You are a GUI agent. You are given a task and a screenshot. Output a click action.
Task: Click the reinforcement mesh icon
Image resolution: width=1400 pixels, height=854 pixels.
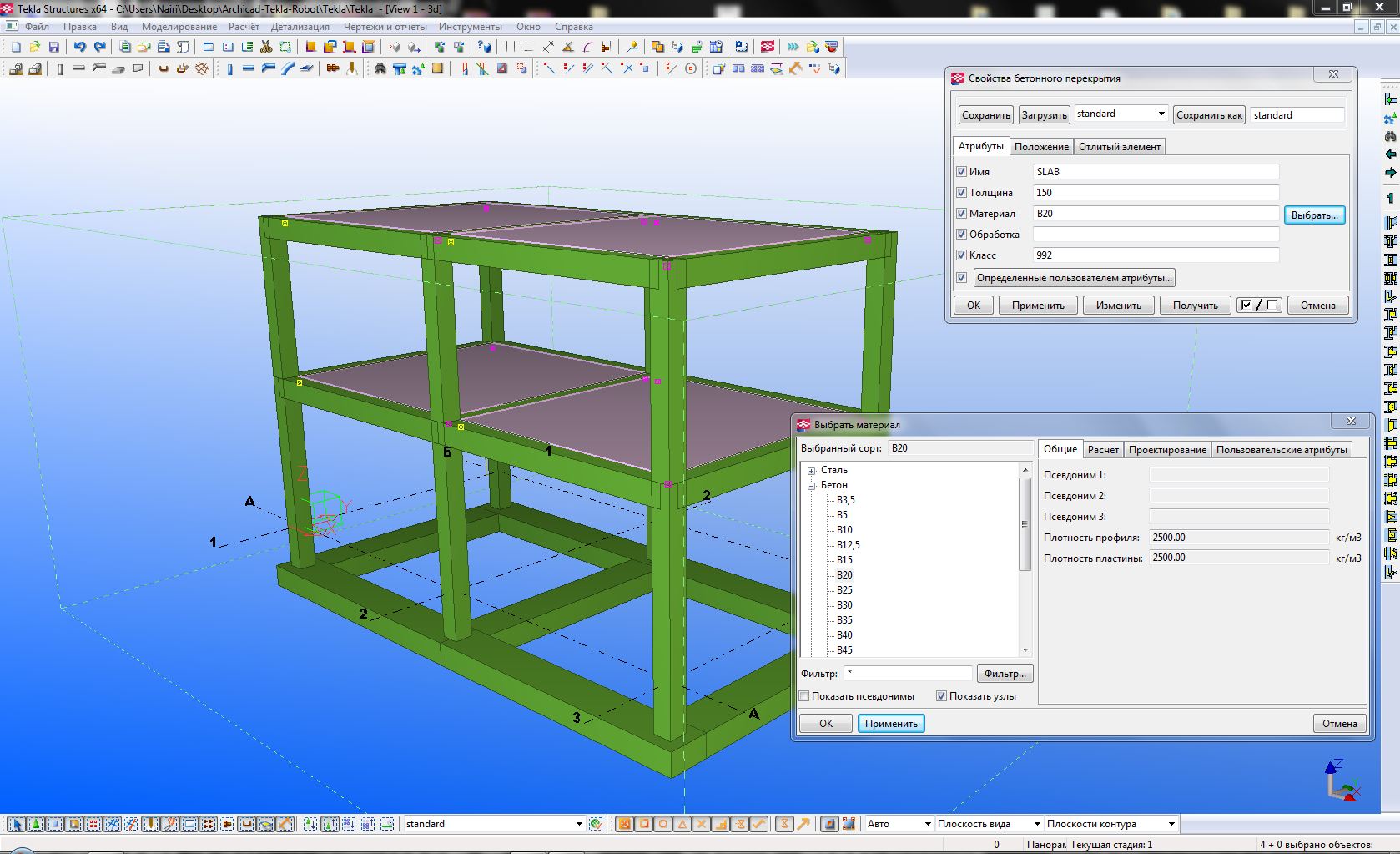pos(202,69)
